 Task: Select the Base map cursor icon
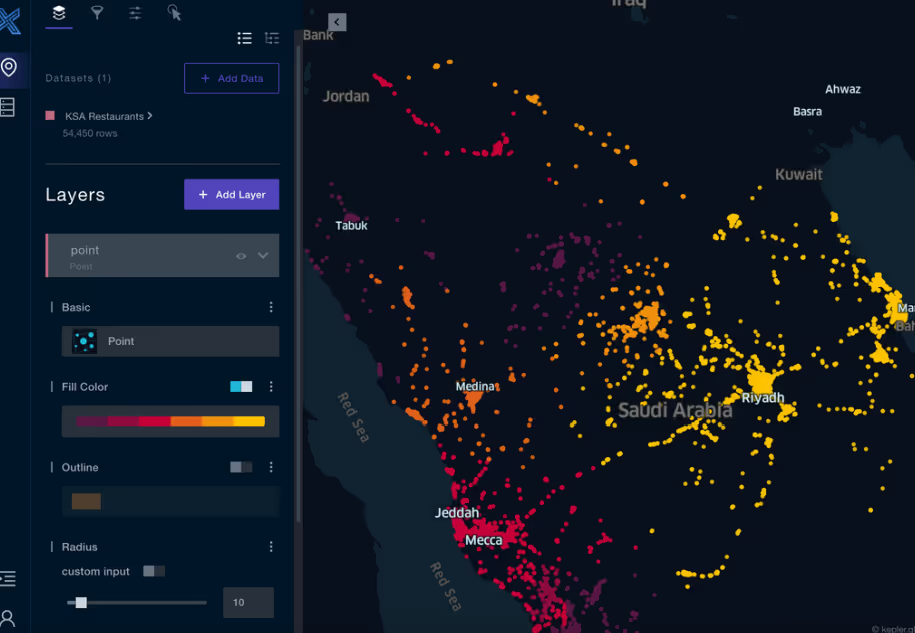pos(173,14)
